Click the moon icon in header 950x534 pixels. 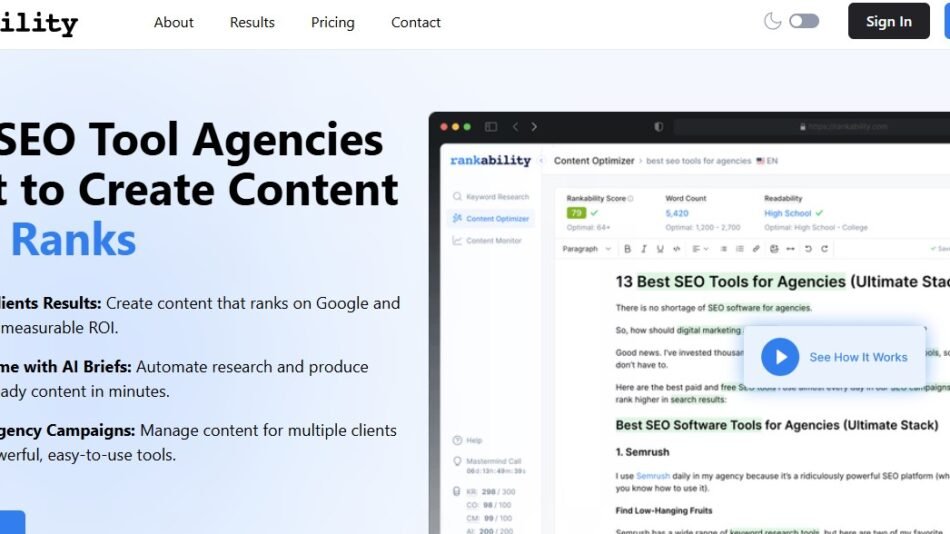772,21
